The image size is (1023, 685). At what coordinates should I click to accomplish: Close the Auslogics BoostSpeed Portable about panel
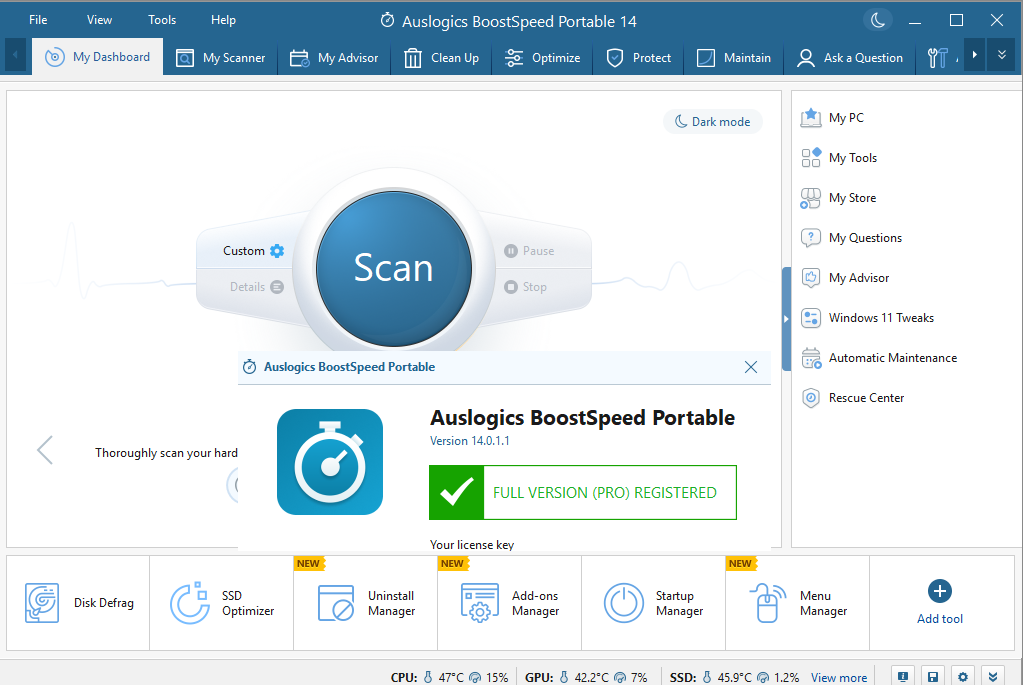[x=751, y=367]
